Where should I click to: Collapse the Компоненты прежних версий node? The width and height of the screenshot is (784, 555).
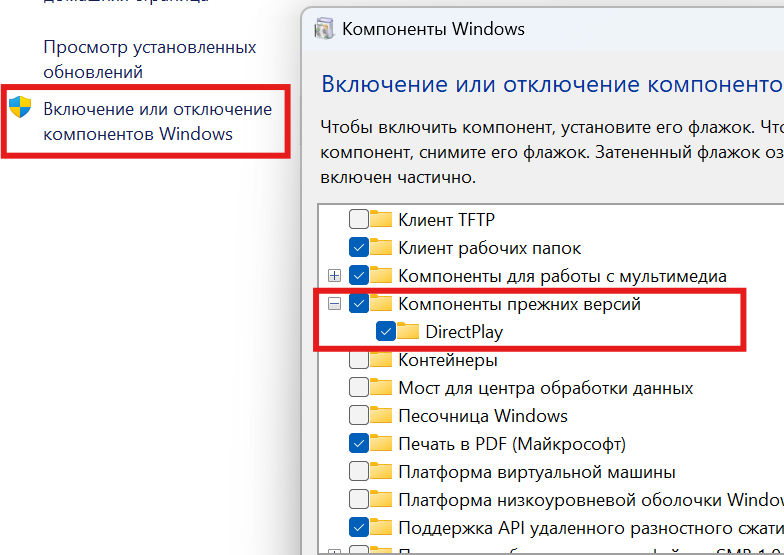pyautogui.click(x=335, y=304)
